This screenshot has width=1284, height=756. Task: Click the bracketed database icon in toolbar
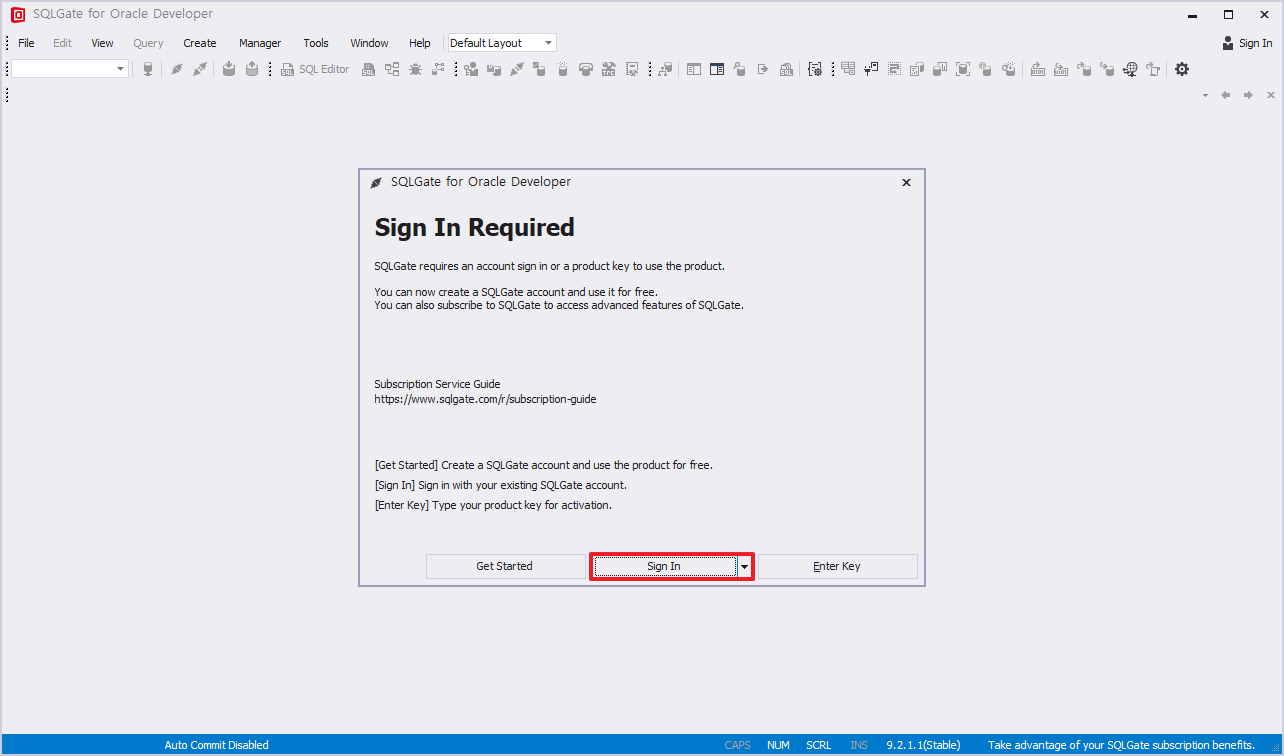[963, 69]
